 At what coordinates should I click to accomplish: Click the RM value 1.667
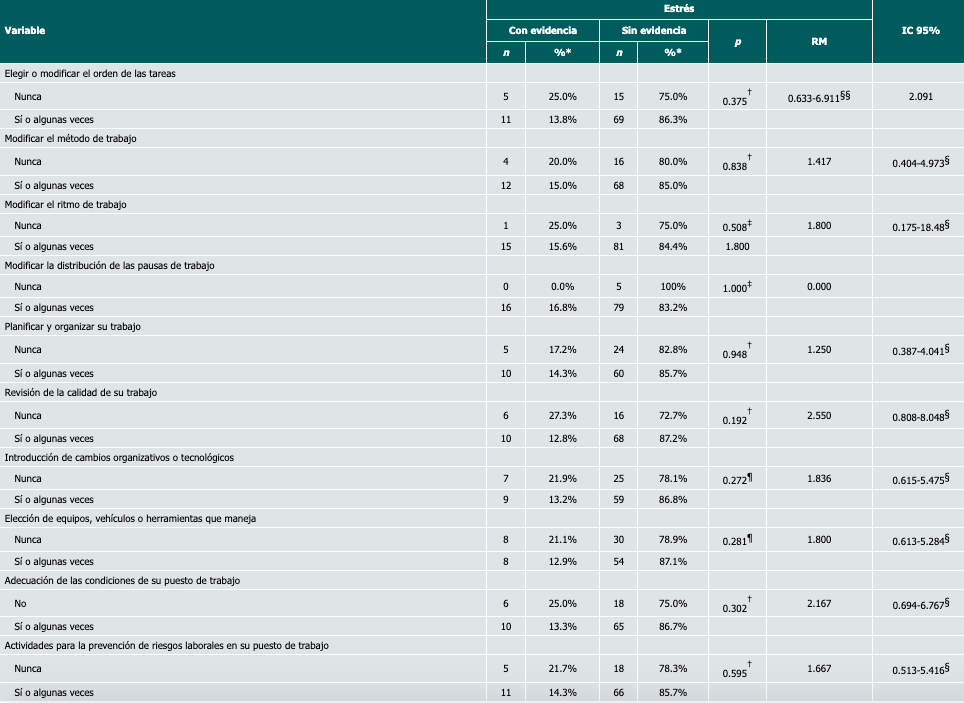pyautogui.click(x=818, y=669)
